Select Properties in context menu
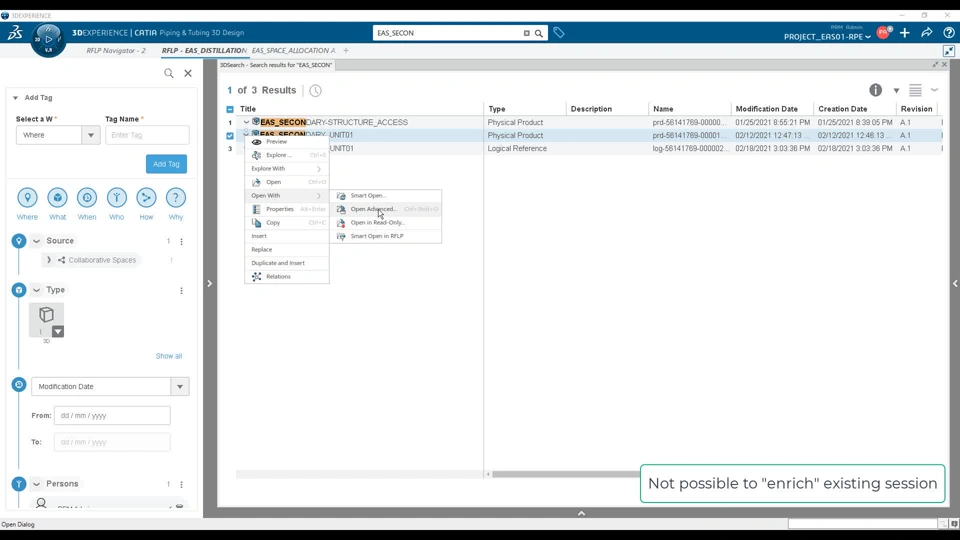This screenshot has width=960, height=540. [x=287, y=209]
